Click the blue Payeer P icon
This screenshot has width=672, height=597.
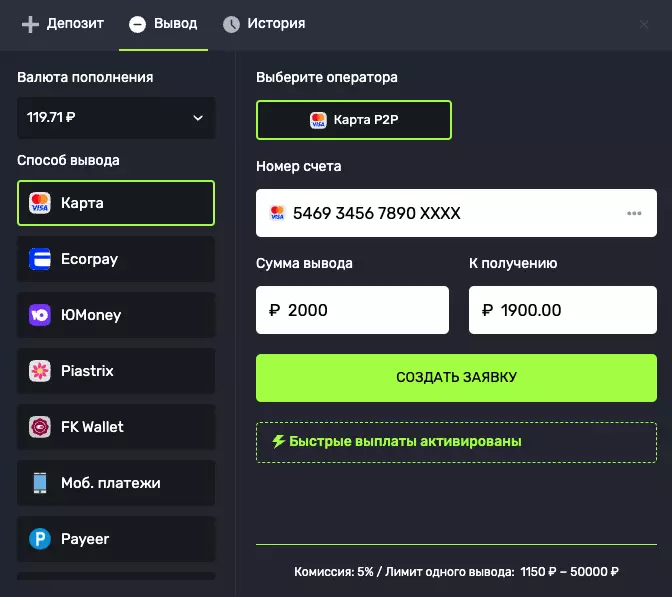tap(40, 539)
